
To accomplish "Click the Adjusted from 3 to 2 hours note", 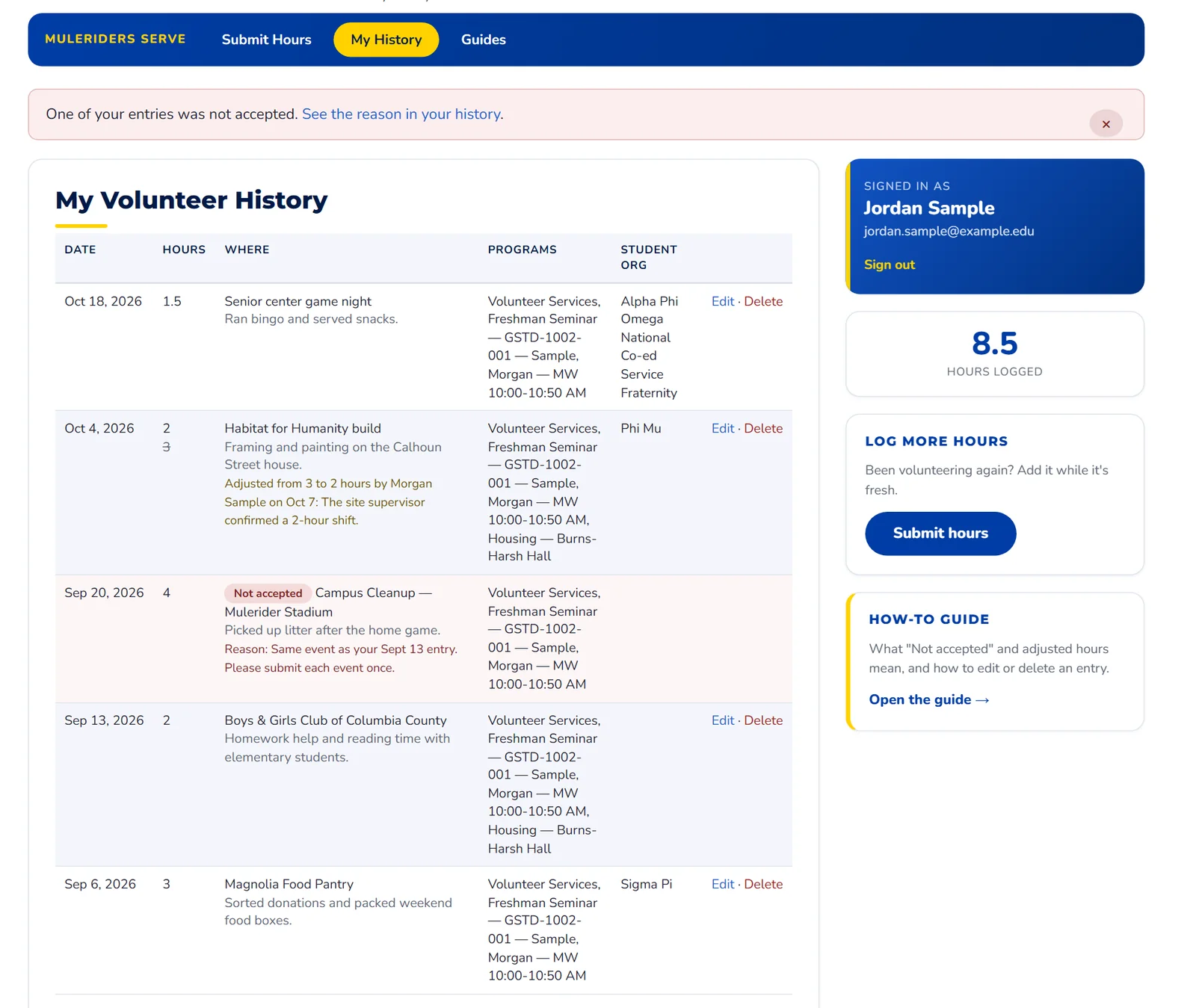I will (328, 502).
